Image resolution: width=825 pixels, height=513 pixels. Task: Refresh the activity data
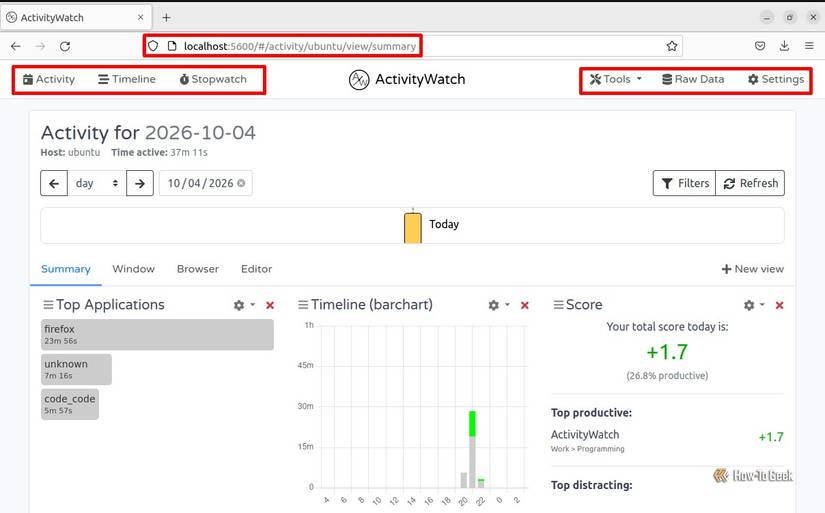(x=750, y=183)
